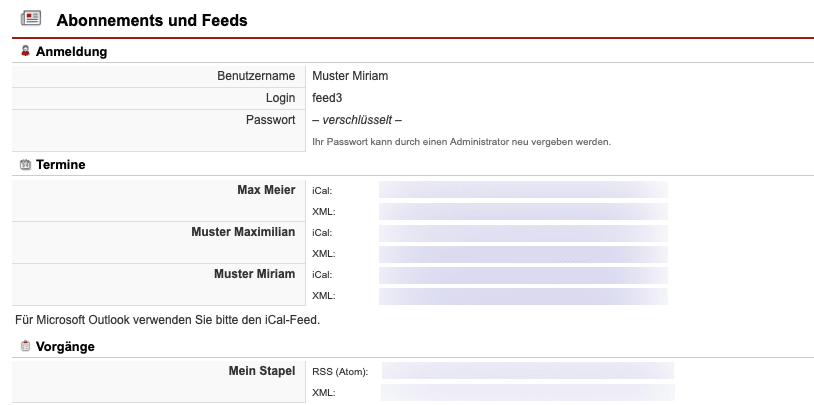The height and width of the screenshot is (405, 814).
Task: Click the Termine calendar icon
Action: click(25, 165)
